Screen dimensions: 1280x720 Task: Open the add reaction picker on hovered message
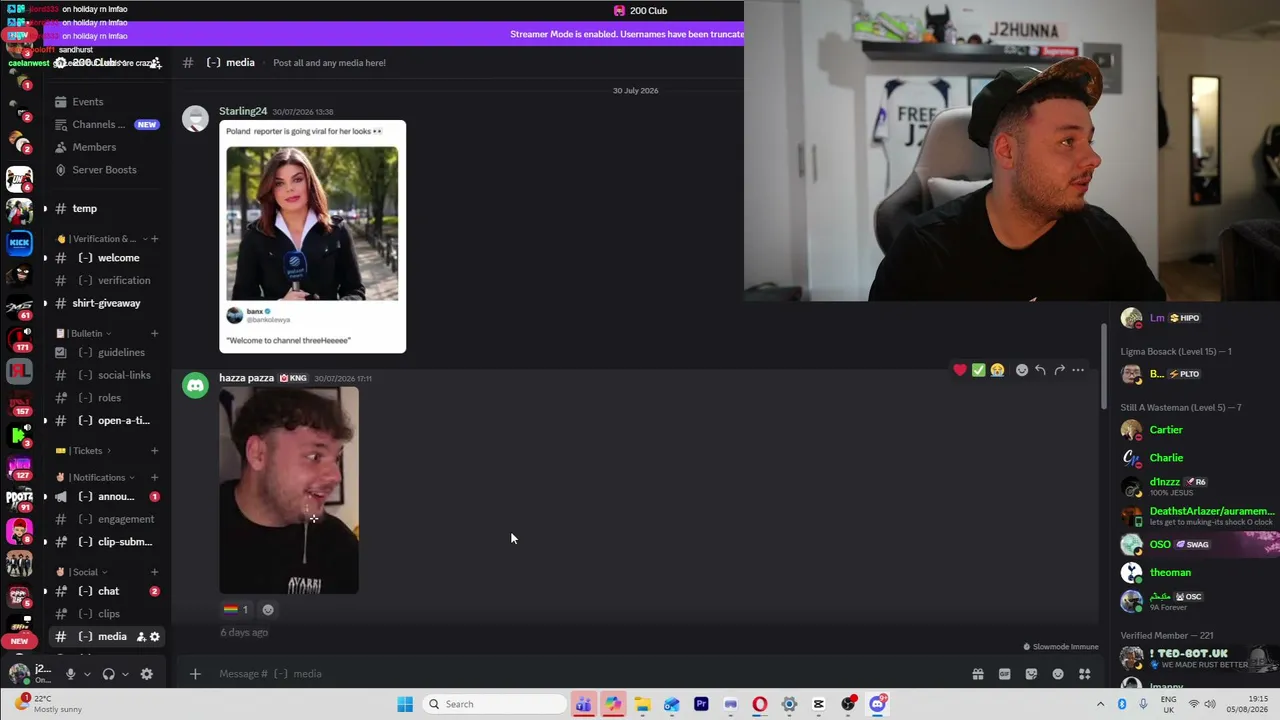1021,370
